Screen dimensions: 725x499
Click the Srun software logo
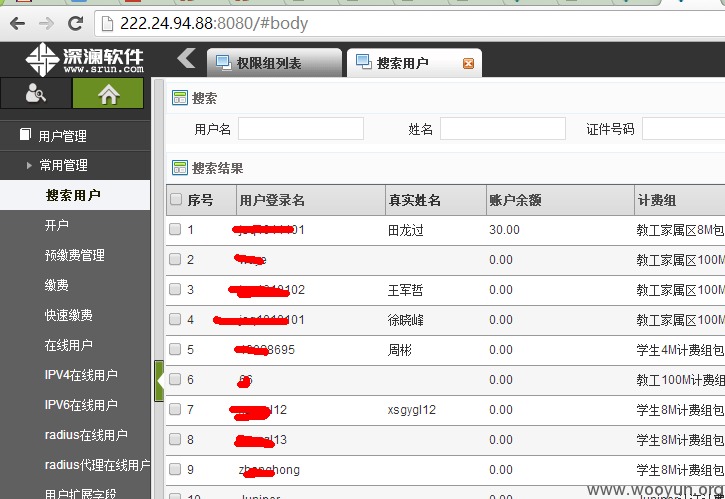tap(85, 60)
